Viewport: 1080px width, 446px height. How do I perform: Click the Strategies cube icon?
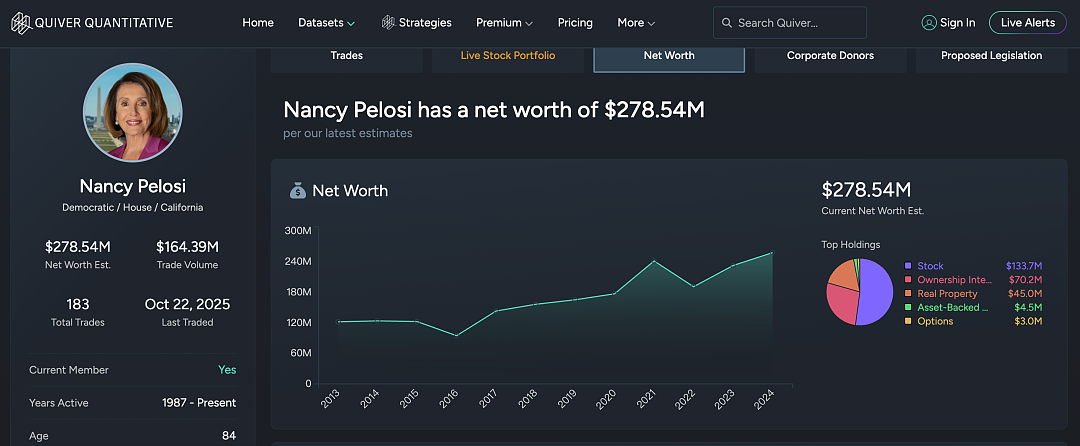tap(388, 23)
